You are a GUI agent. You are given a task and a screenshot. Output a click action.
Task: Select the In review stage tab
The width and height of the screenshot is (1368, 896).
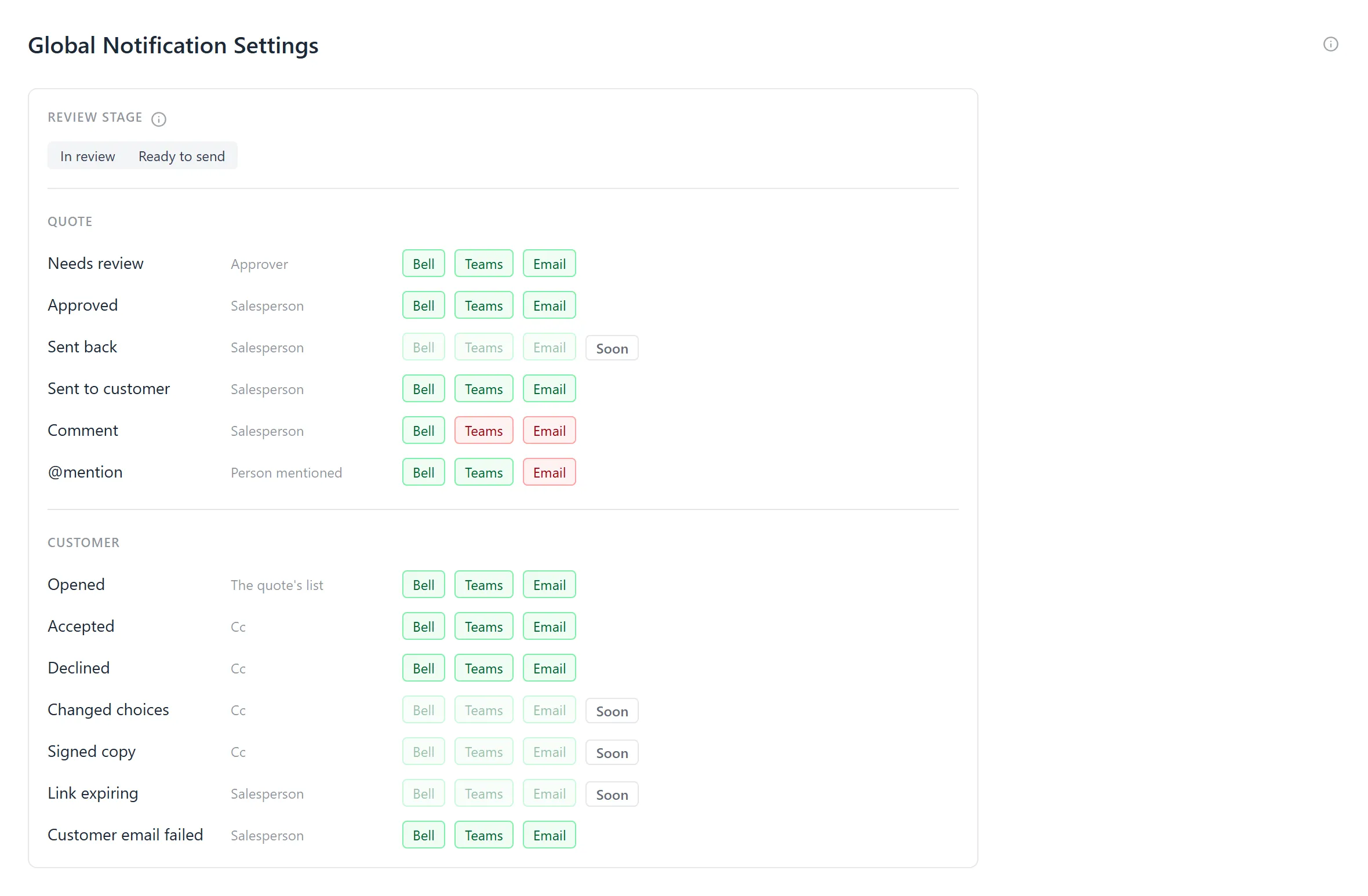click(88, 156)
